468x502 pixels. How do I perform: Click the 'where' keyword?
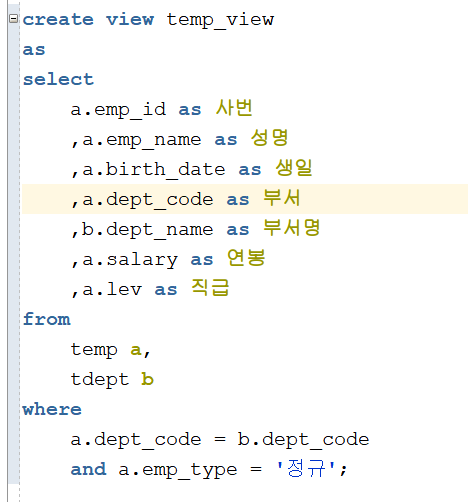52,409
